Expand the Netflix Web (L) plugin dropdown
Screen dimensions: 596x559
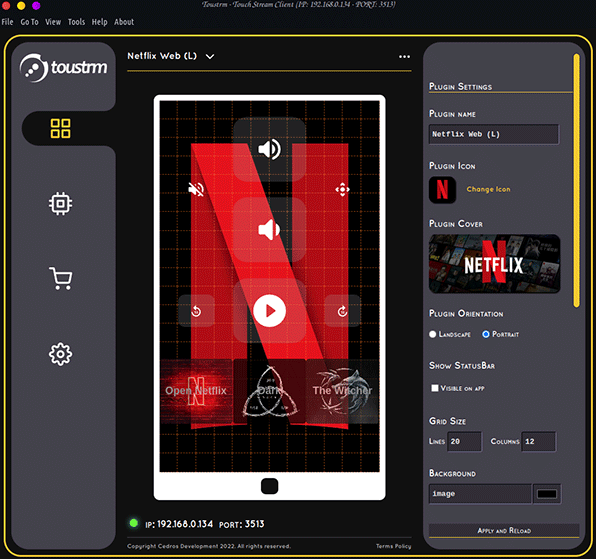pyautogui.click(x=210, y=57)
